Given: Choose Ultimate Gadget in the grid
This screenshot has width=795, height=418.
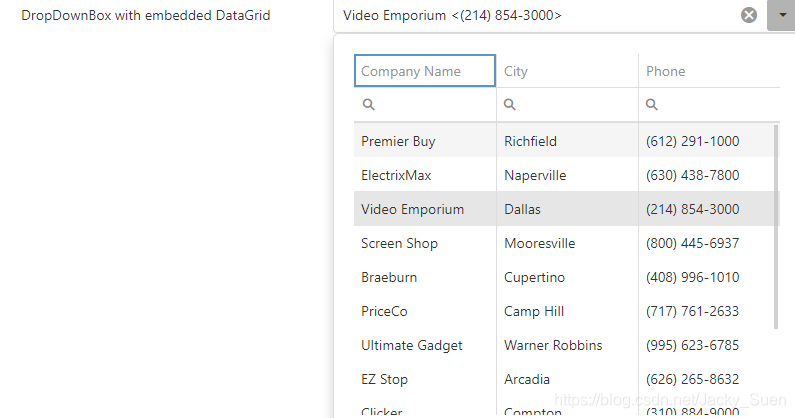Looking at the screenshot, I should [x=411, y=345].
